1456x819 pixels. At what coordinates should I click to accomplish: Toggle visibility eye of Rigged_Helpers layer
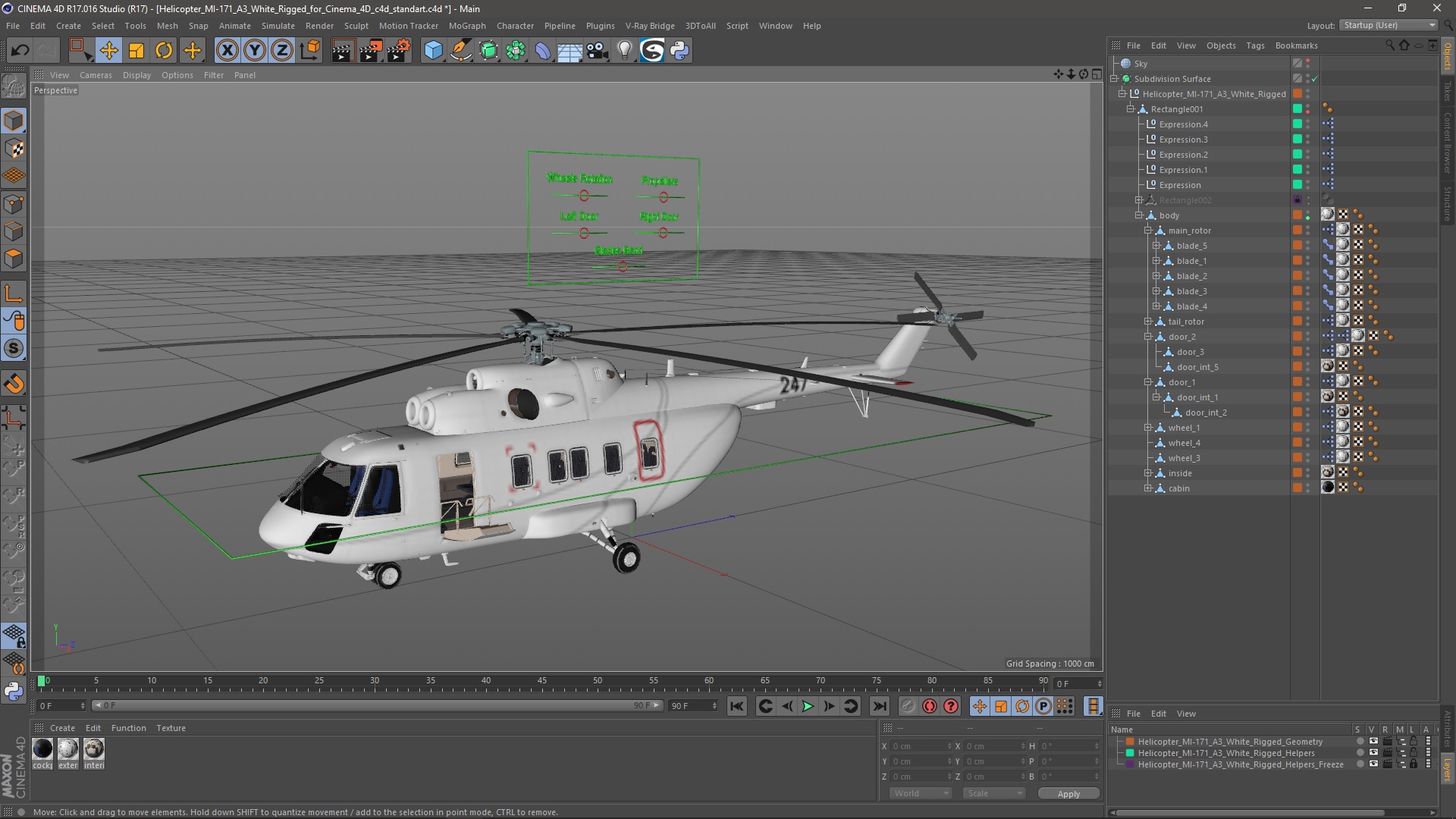(1373, 753)
